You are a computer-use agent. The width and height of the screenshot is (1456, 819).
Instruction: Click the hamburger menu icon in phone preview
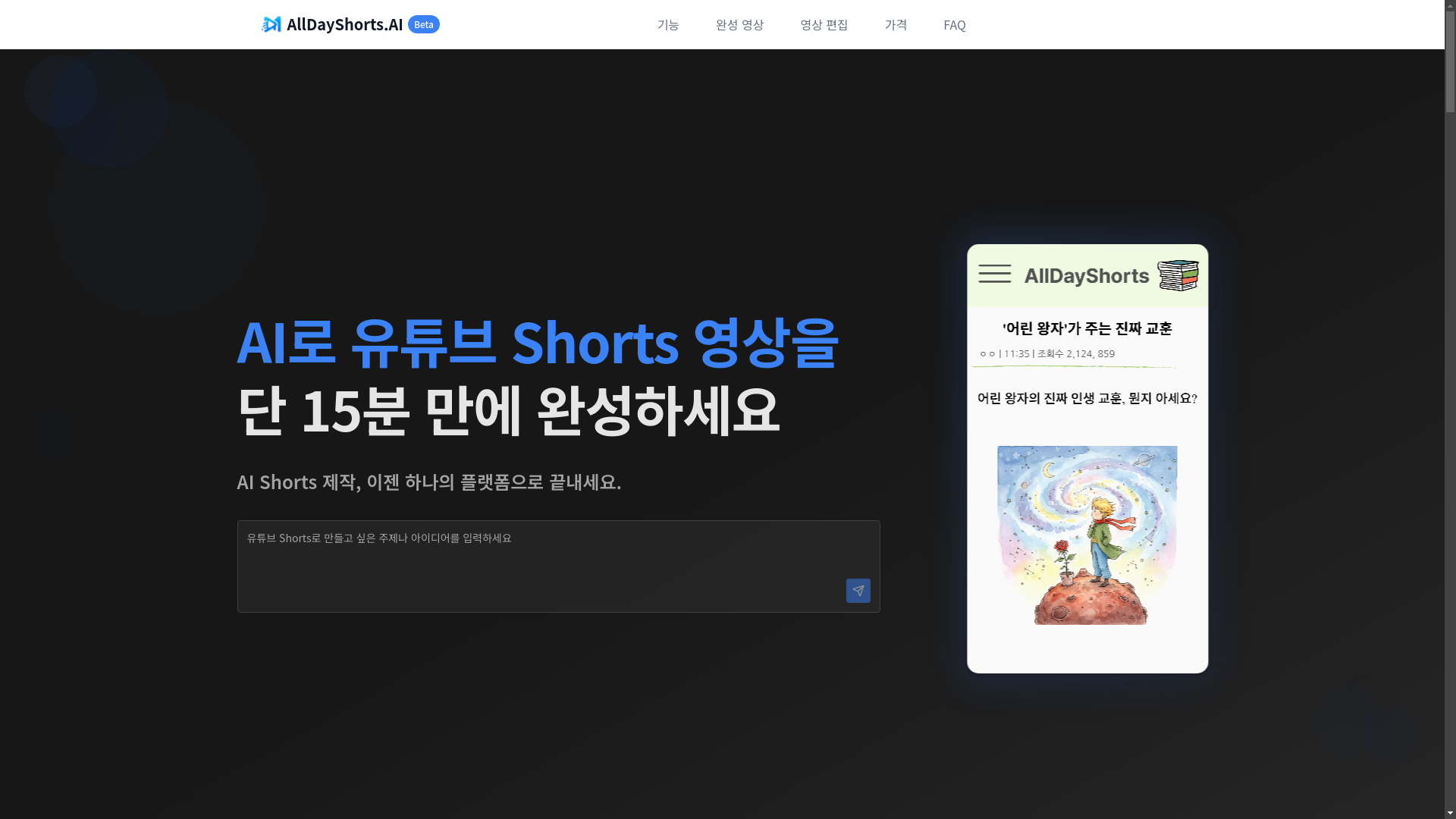[x=994, y=274]
